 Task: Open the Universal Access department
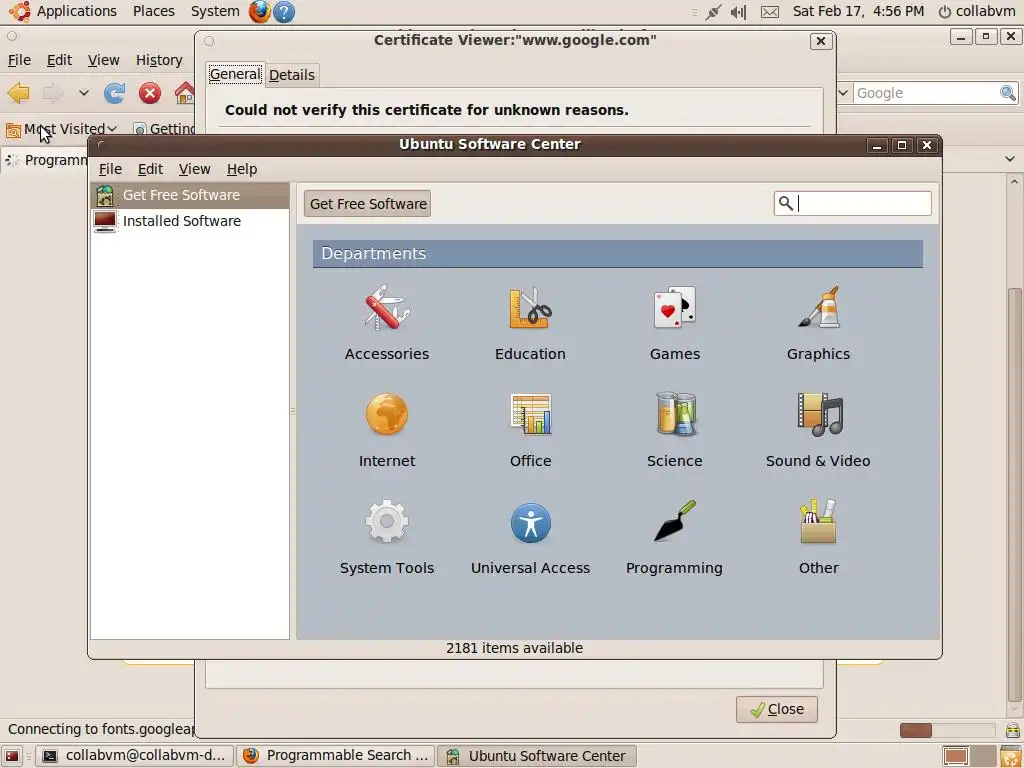pyautogui.click(x=530, y=537)
